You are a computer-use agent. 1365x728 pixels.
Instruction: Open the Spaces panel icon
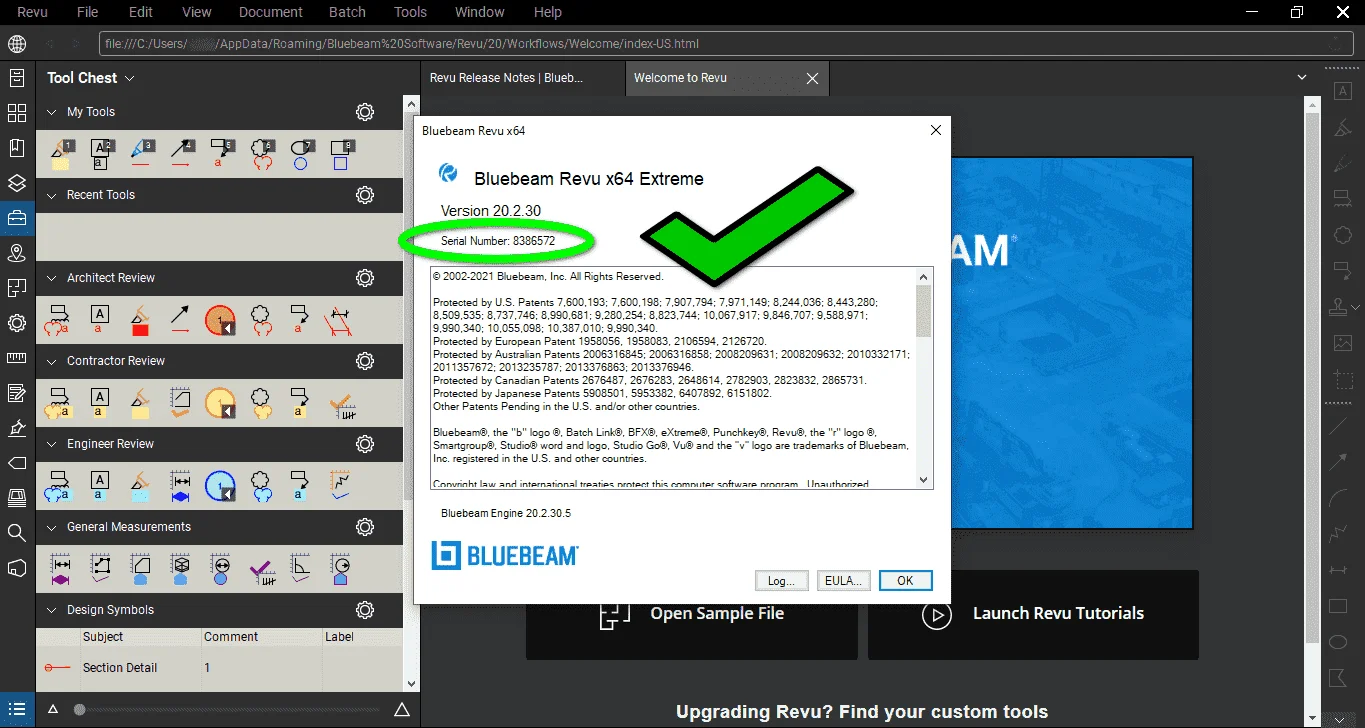(x=16, y=288)
